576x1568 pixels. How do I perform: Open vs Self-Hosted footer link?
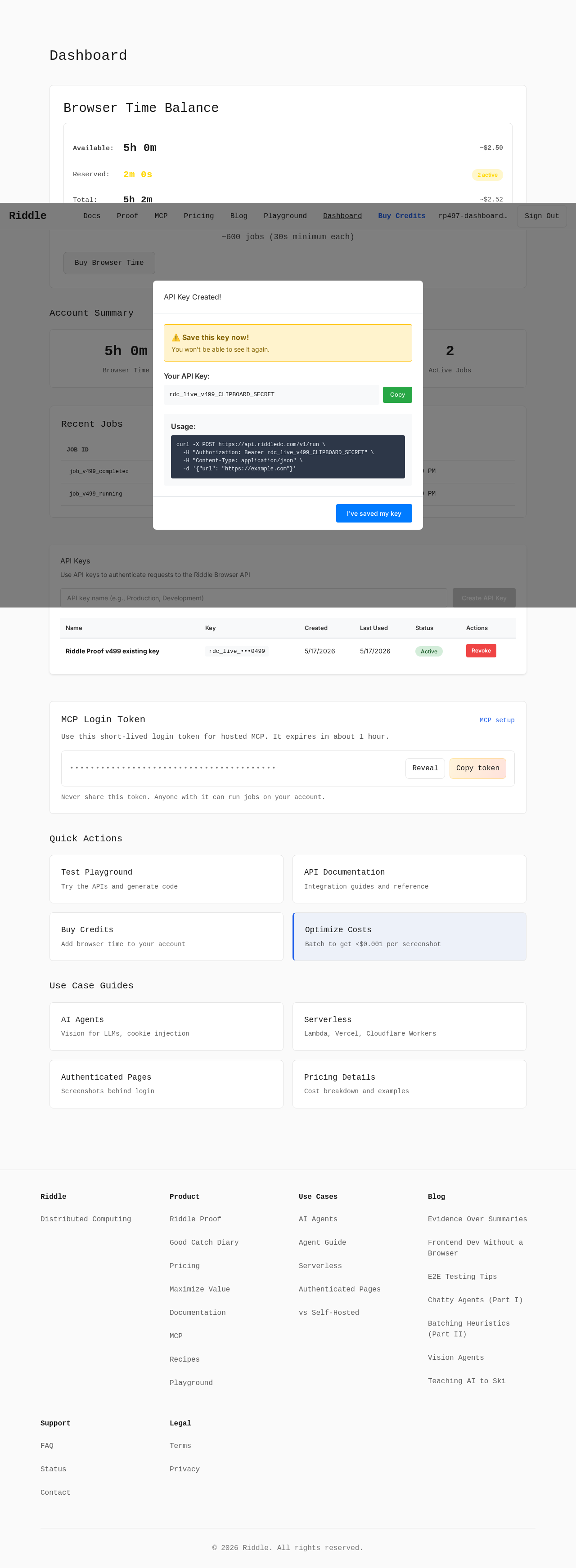pyautogui.click(x=329, y=1312)
